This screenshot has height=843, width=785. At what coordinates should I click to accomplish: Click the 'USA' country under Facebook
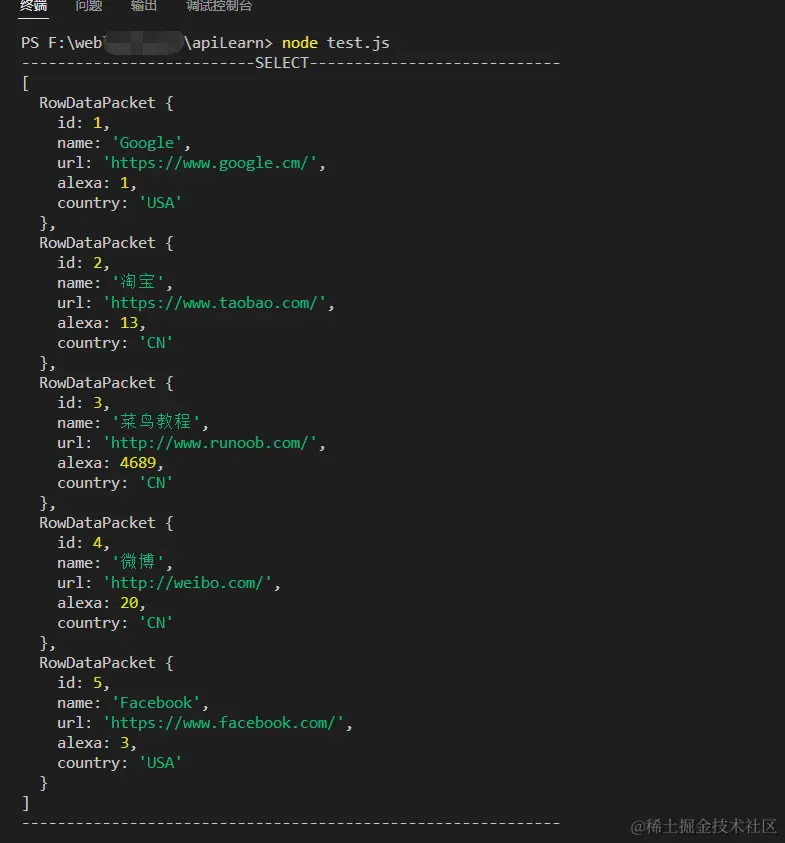[x=160, y=762]
